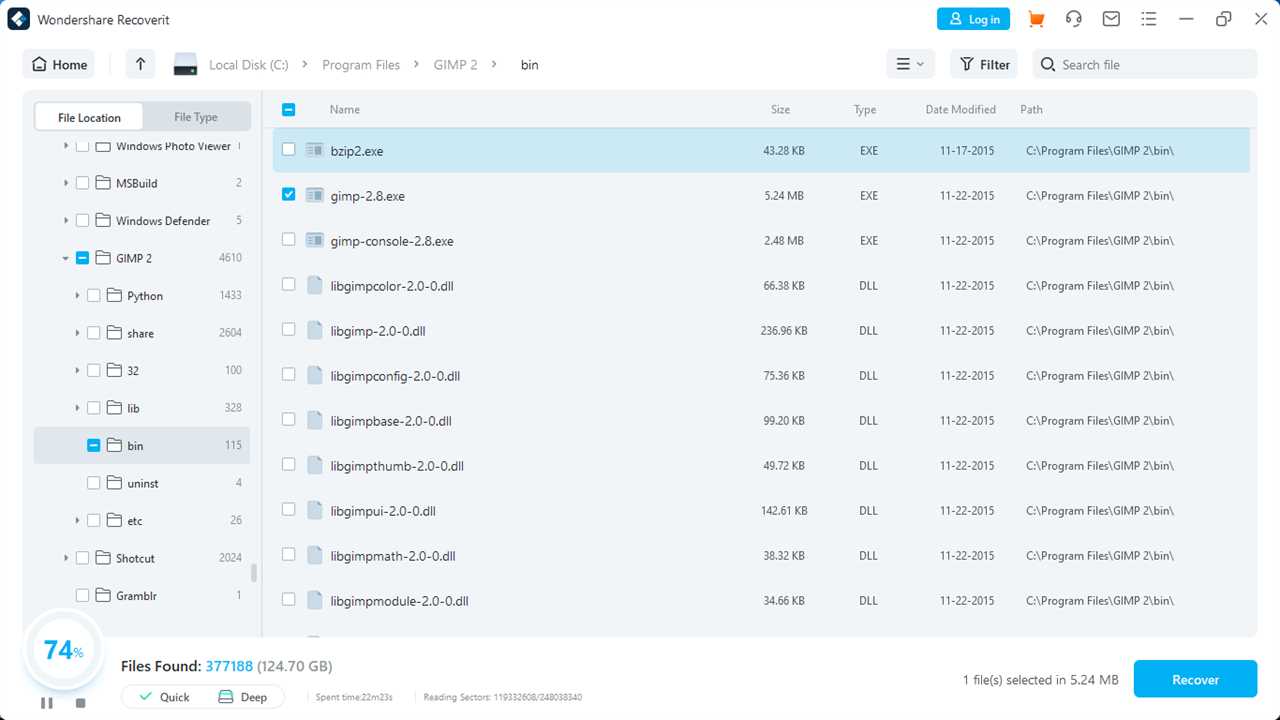The image size is (1280, 720).
Task: Select the Quick scan button
Action: tap(164, 697)
